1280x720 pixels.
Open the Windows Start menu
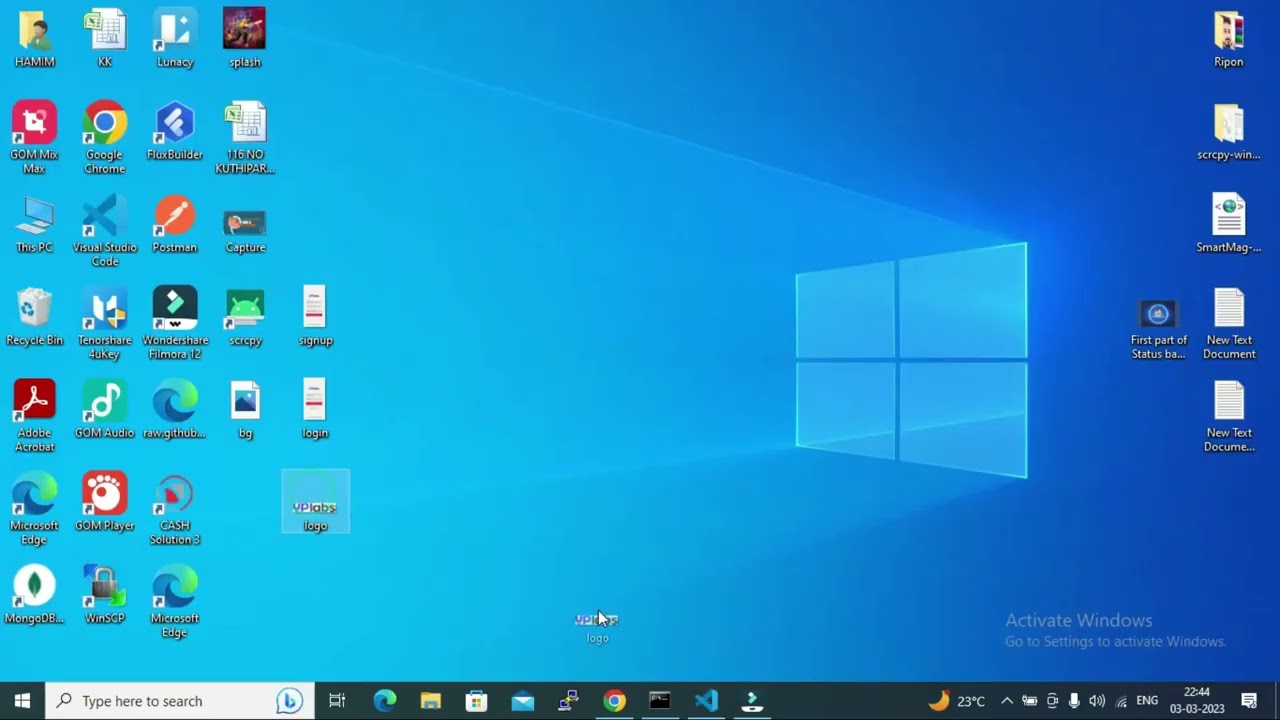[22, 701]
